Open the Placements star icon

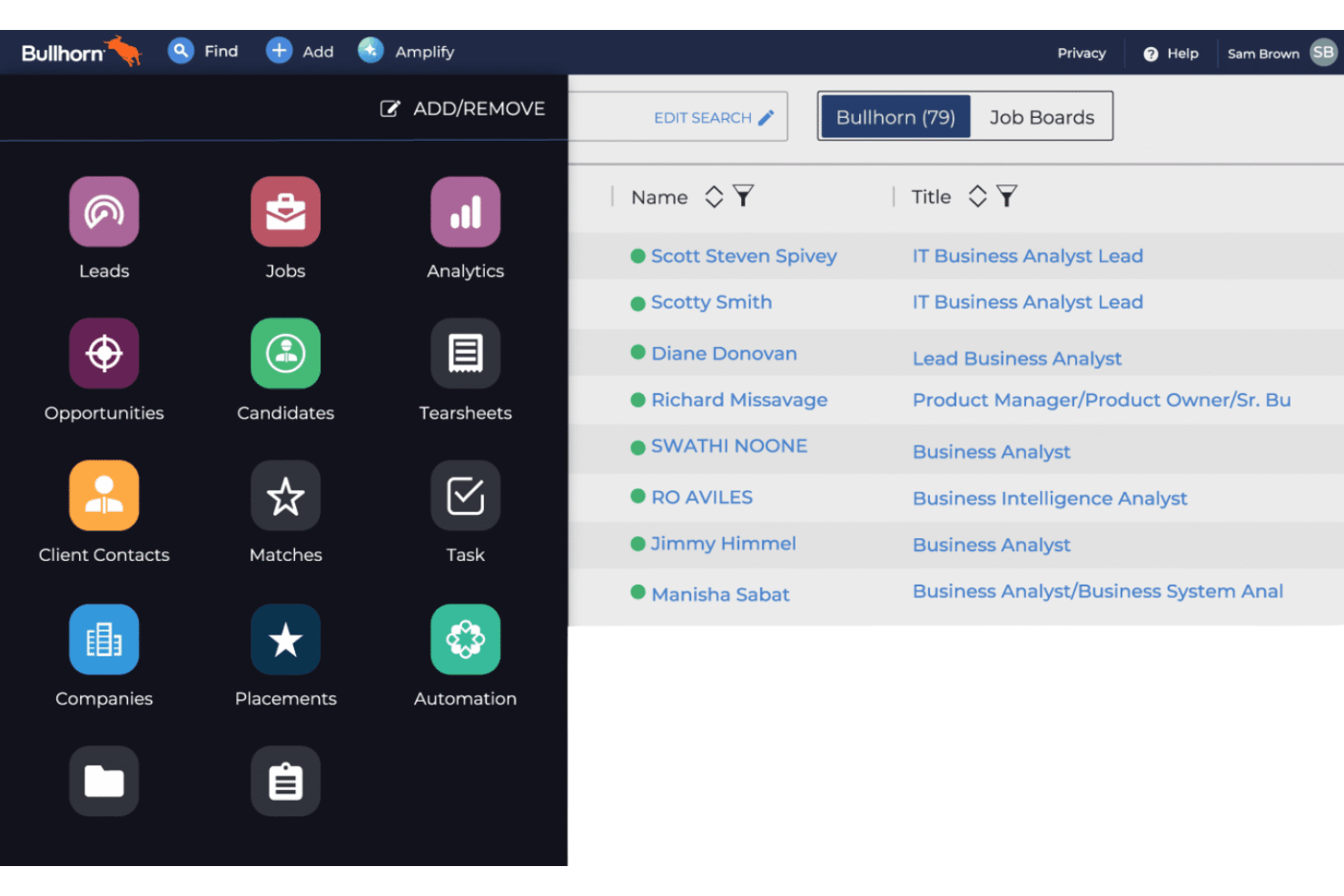(285, 639)
